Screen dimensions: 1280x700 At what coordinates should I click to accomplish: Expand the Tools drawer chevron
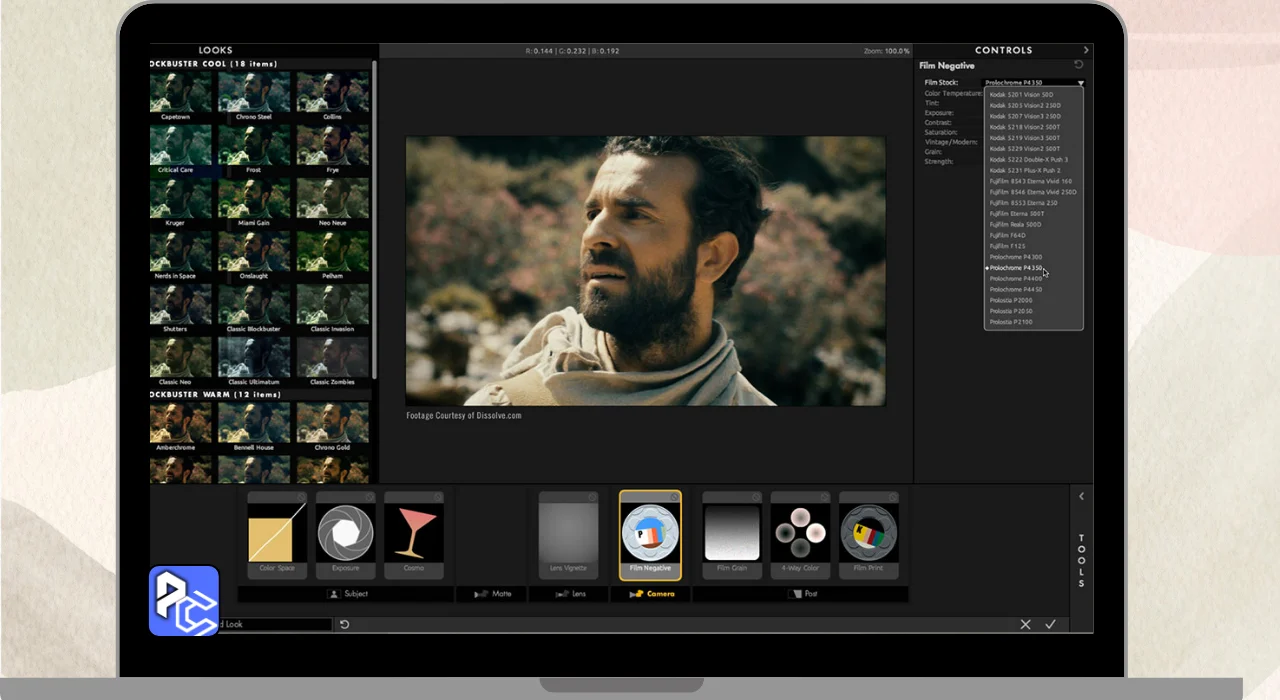tap(1081, 496)
